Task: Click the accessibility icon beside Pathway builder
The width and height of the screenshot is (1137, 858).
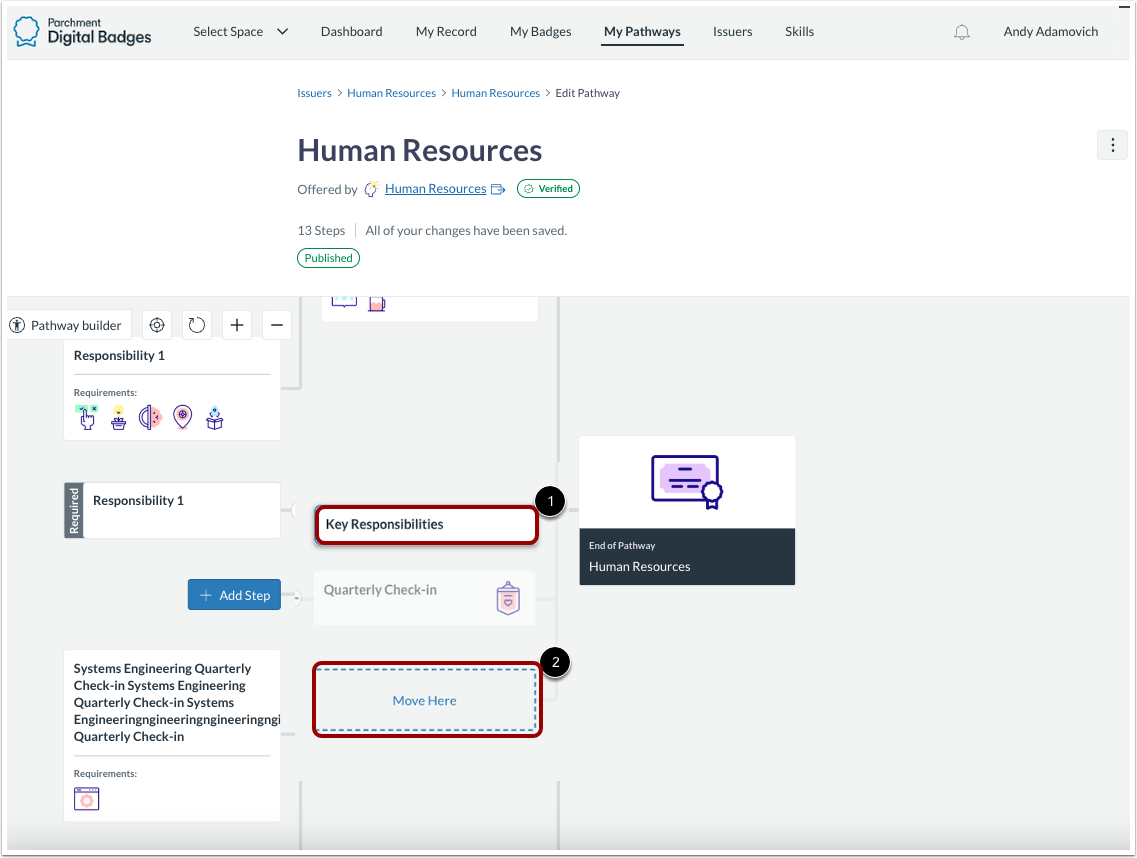Action: [x=17, y=324]
